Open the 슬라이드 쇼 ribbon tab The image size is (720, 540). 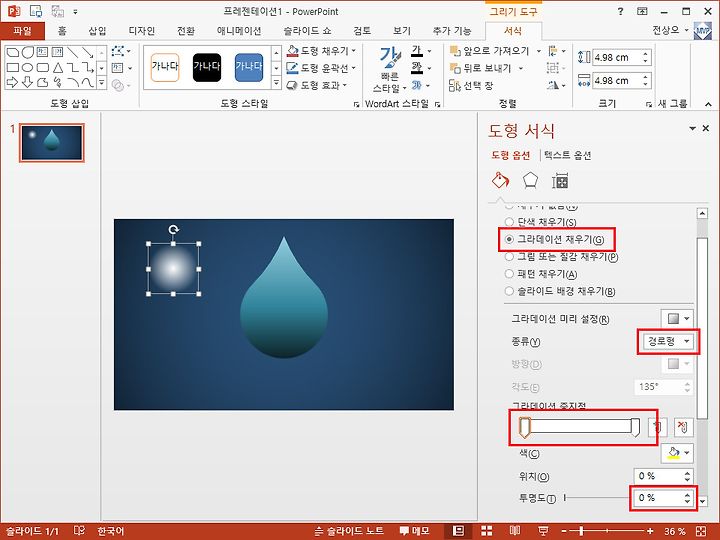pos(307,31)
